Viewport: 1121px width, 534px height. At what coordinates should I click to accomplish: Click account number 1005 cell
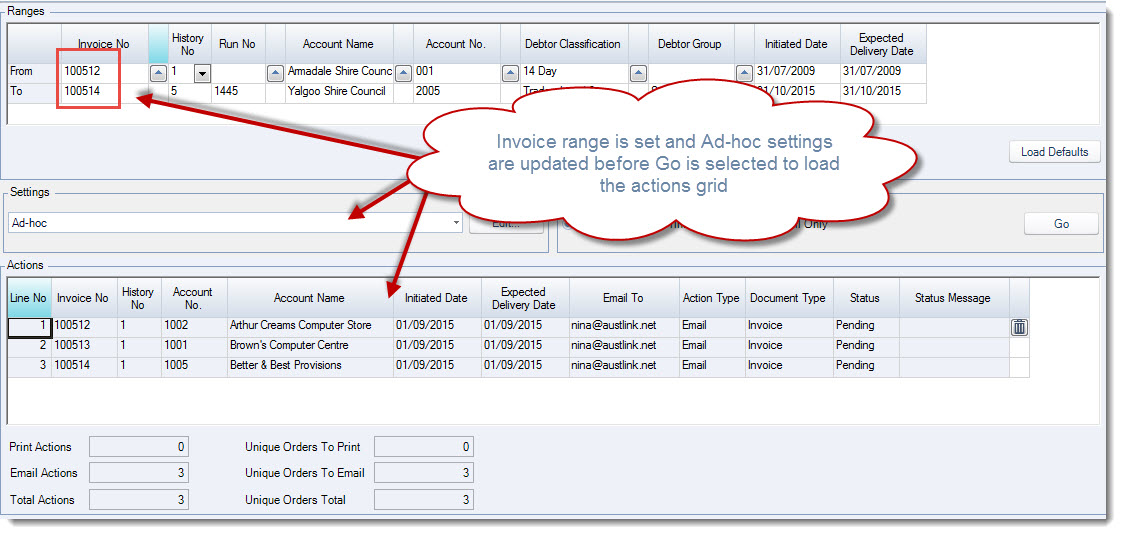click(194, 365)
